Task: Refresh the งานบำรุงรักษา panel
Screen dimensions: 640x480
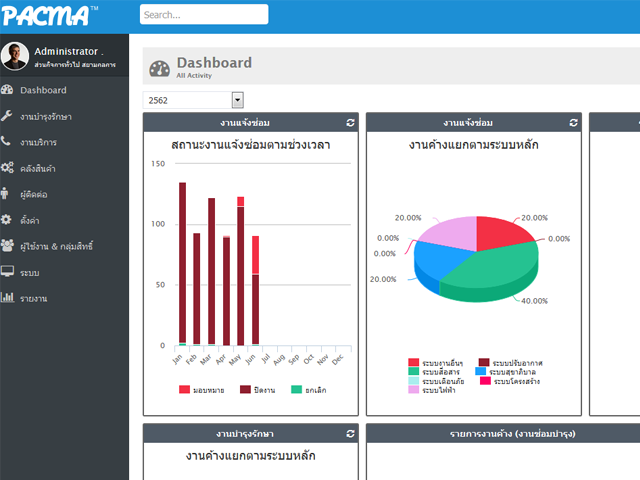Action: (350, 433)
